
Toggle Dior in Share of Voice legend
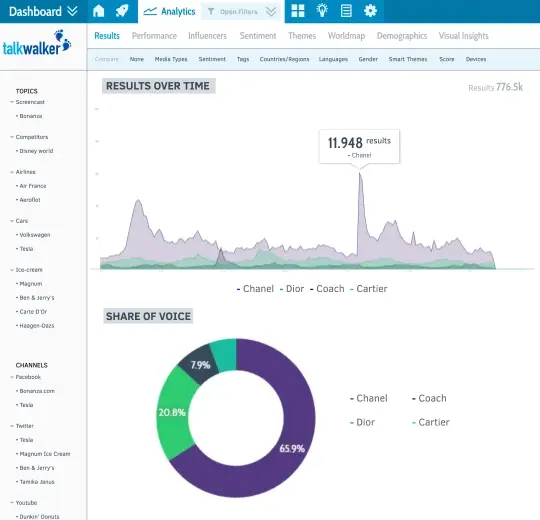coord(362,423)
